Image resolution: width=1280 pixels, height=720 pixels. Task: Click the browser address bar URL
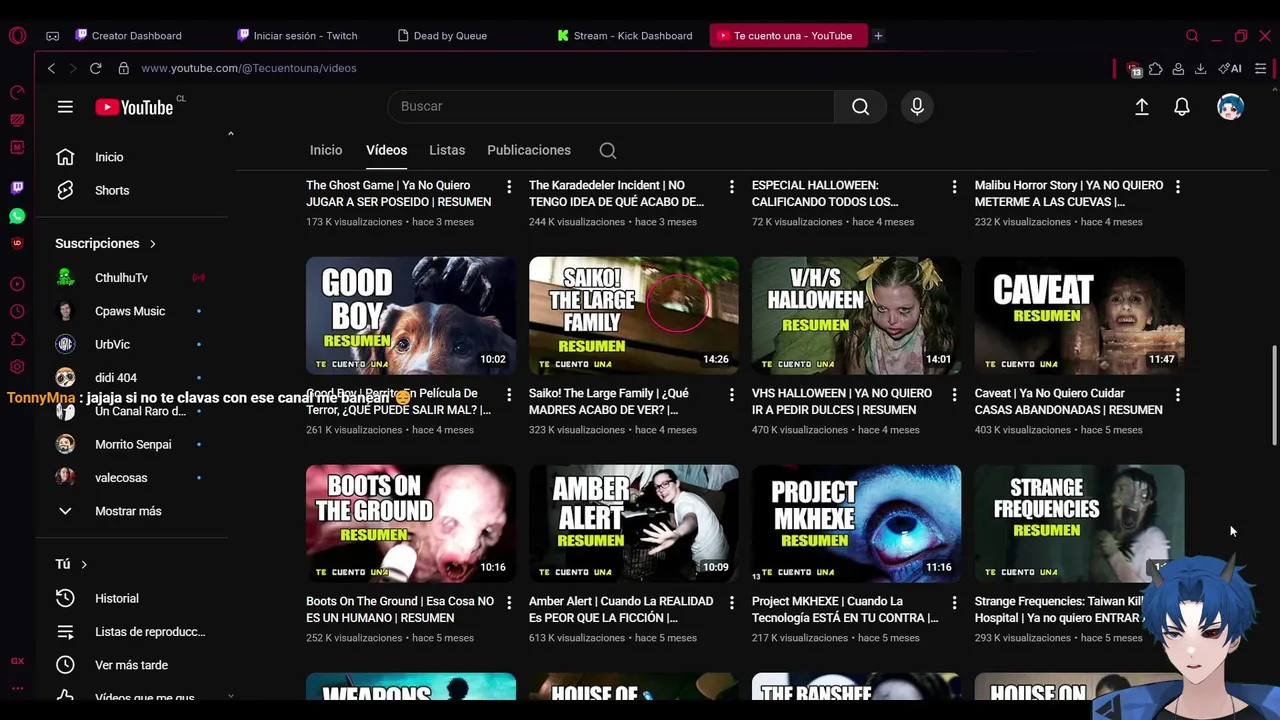(x=249, y=68)
